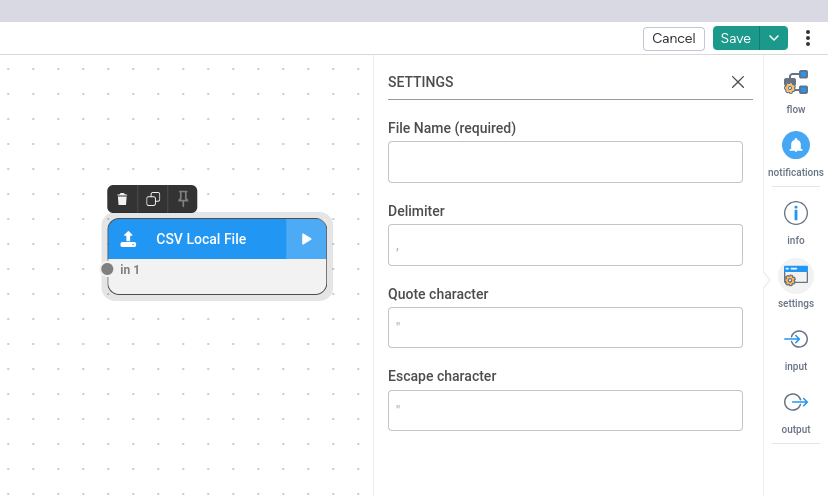Click the 'SETTINGS' panel heading

point(421,82)
